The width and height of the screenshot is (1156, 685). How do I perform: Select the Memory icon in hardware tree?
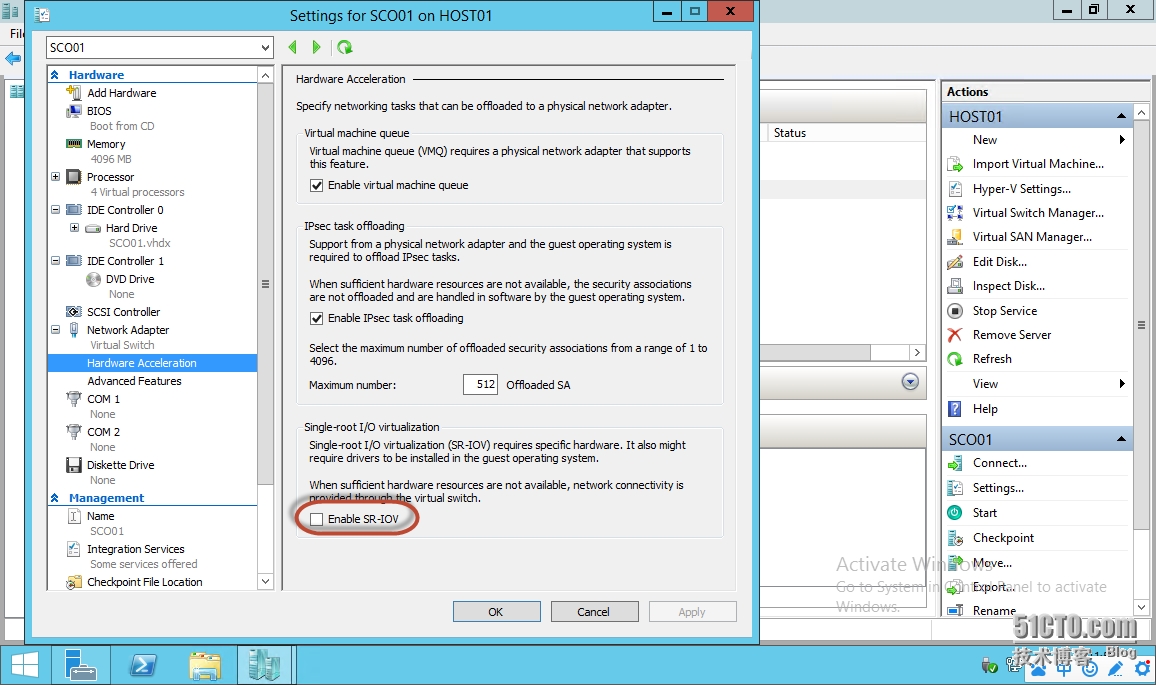[x=74, y=144]
